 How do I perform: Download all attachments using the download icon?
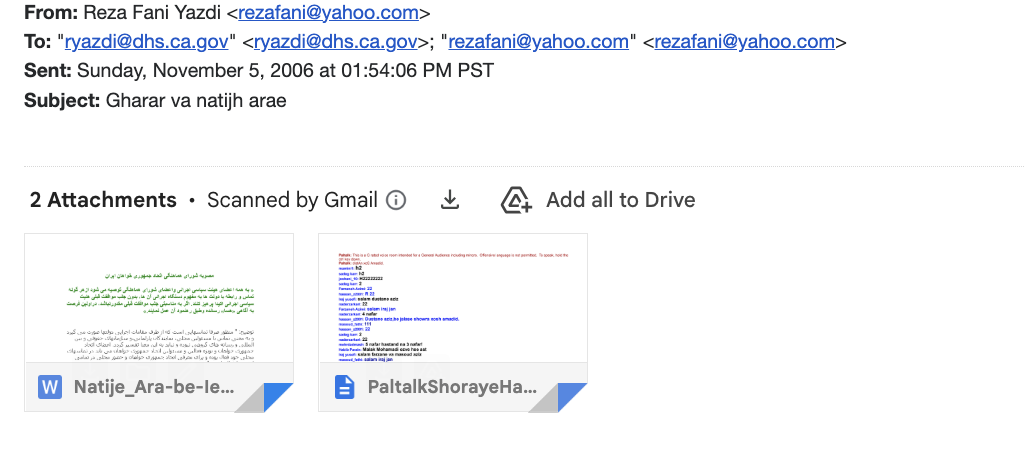(x=450, y=200)
